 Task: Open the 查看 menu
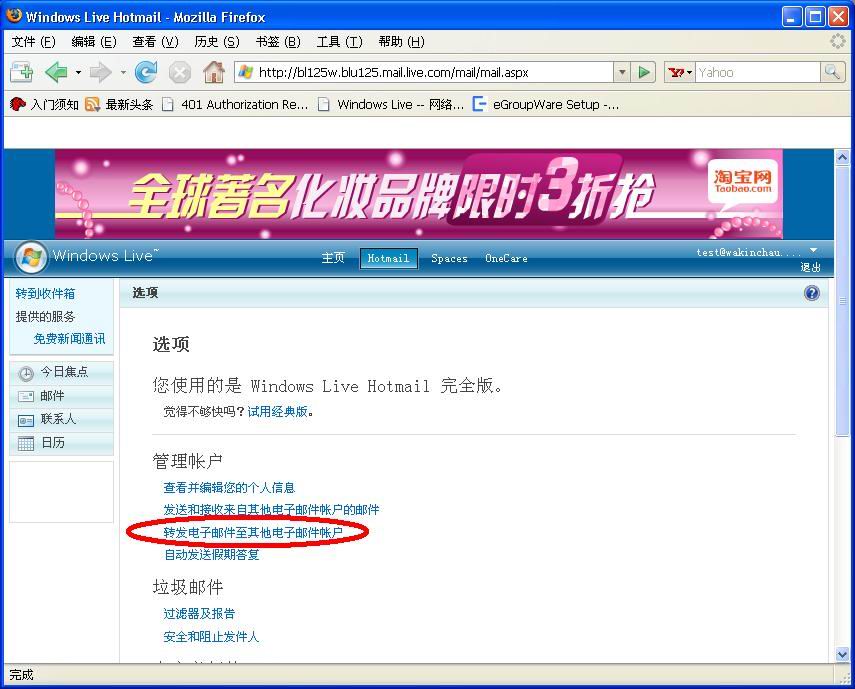coord(155,42)
